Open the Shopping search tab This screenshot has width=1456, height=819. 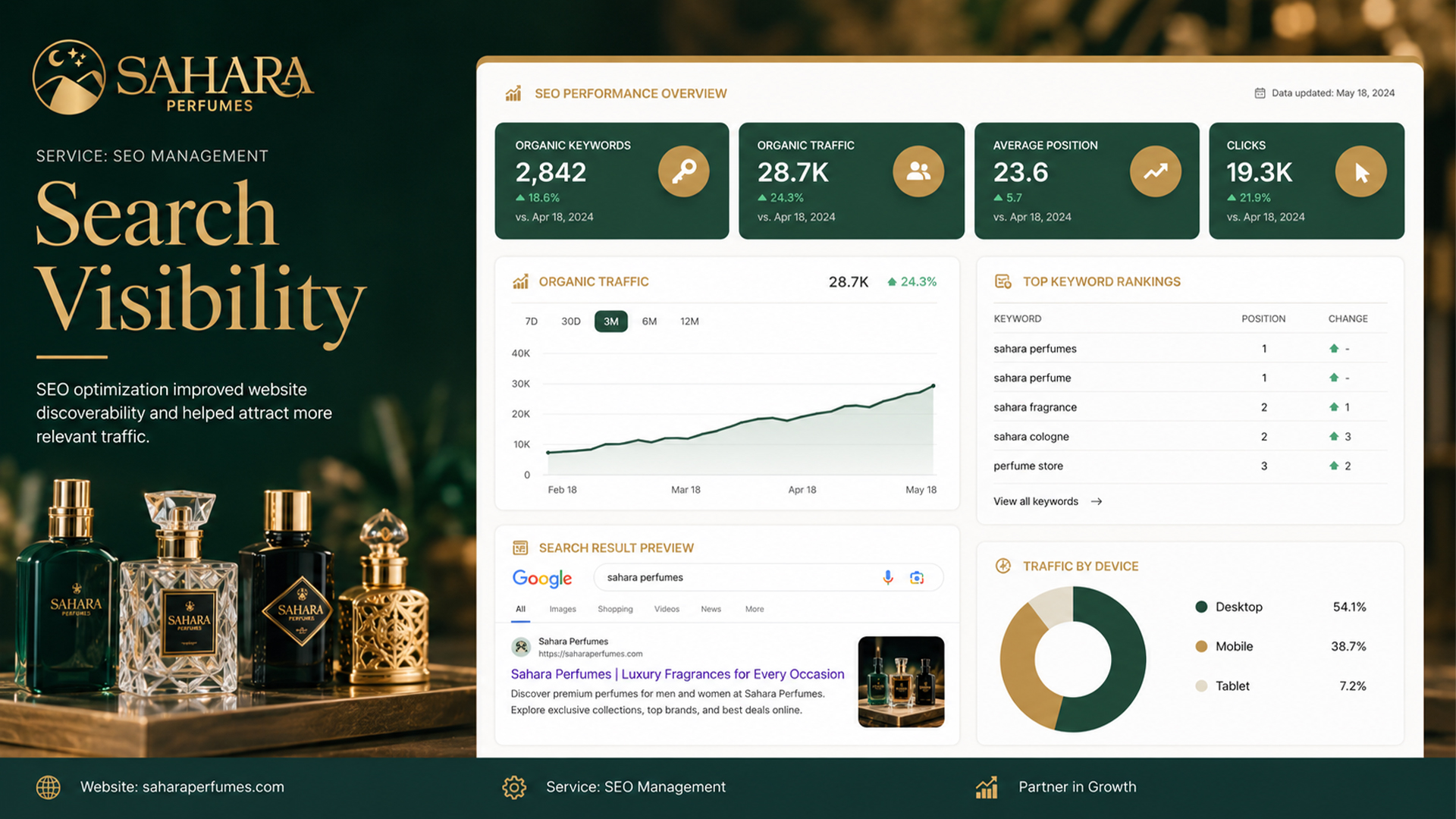click(x=615, y=609)
